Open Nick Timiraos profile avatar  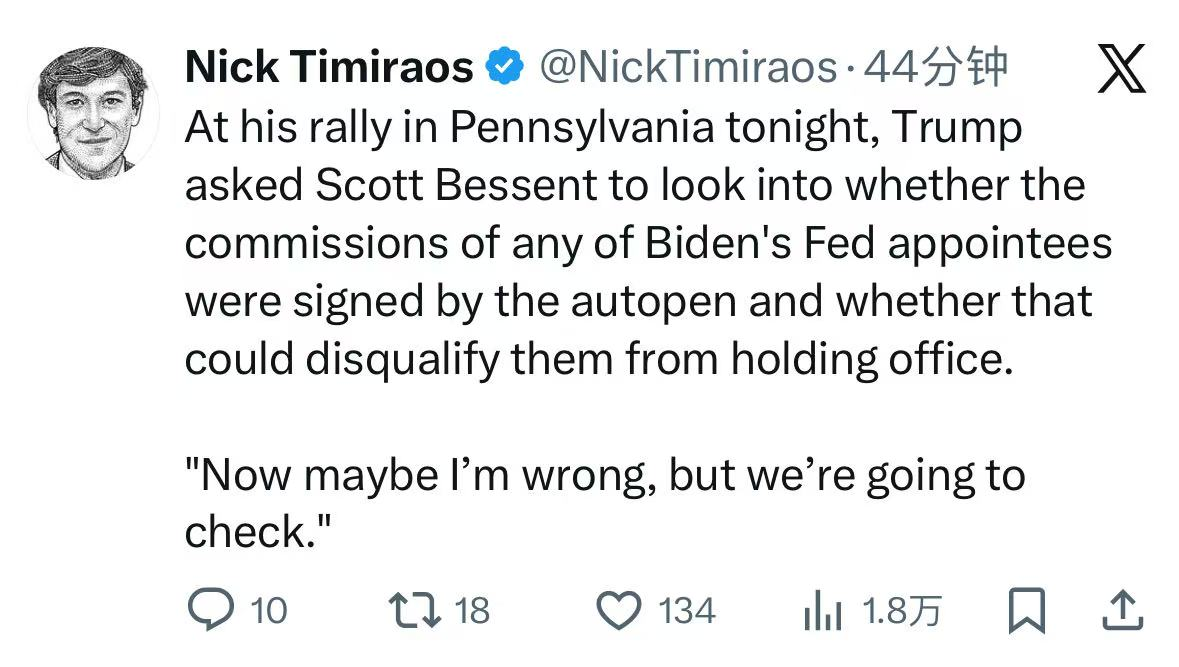(x=93, y=112)
